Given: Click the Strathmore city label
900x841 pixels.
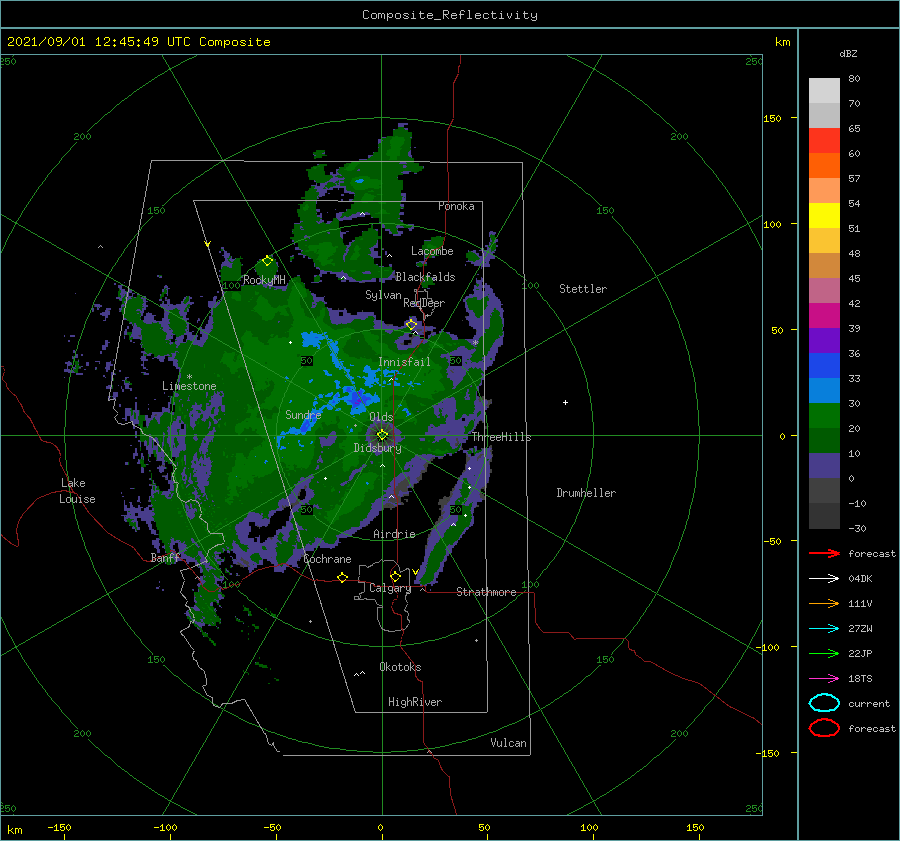Looking at the screenshot, I should click(x=486, y=592).
